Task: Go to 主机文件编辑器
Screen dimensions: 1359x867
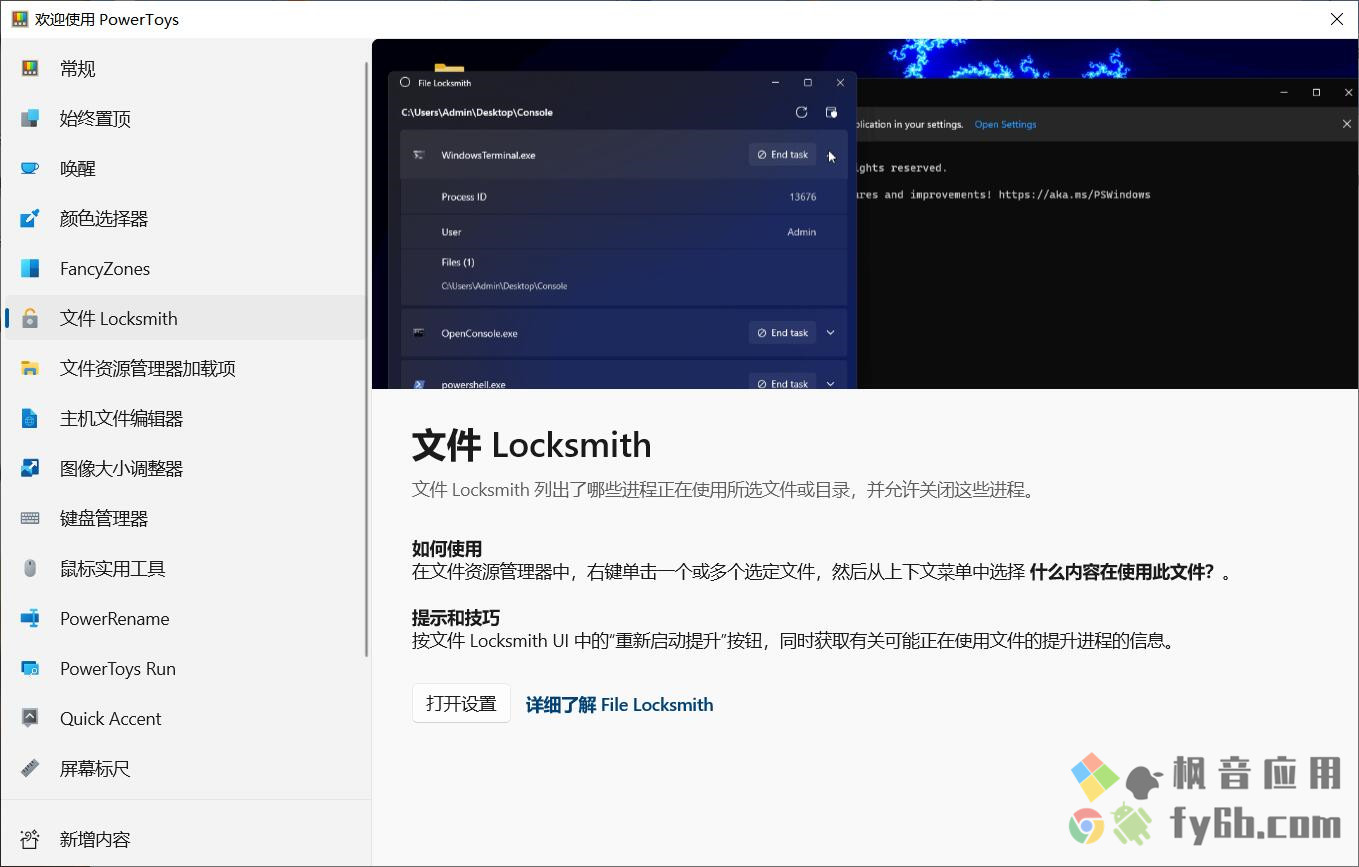Action: (186, 419)
